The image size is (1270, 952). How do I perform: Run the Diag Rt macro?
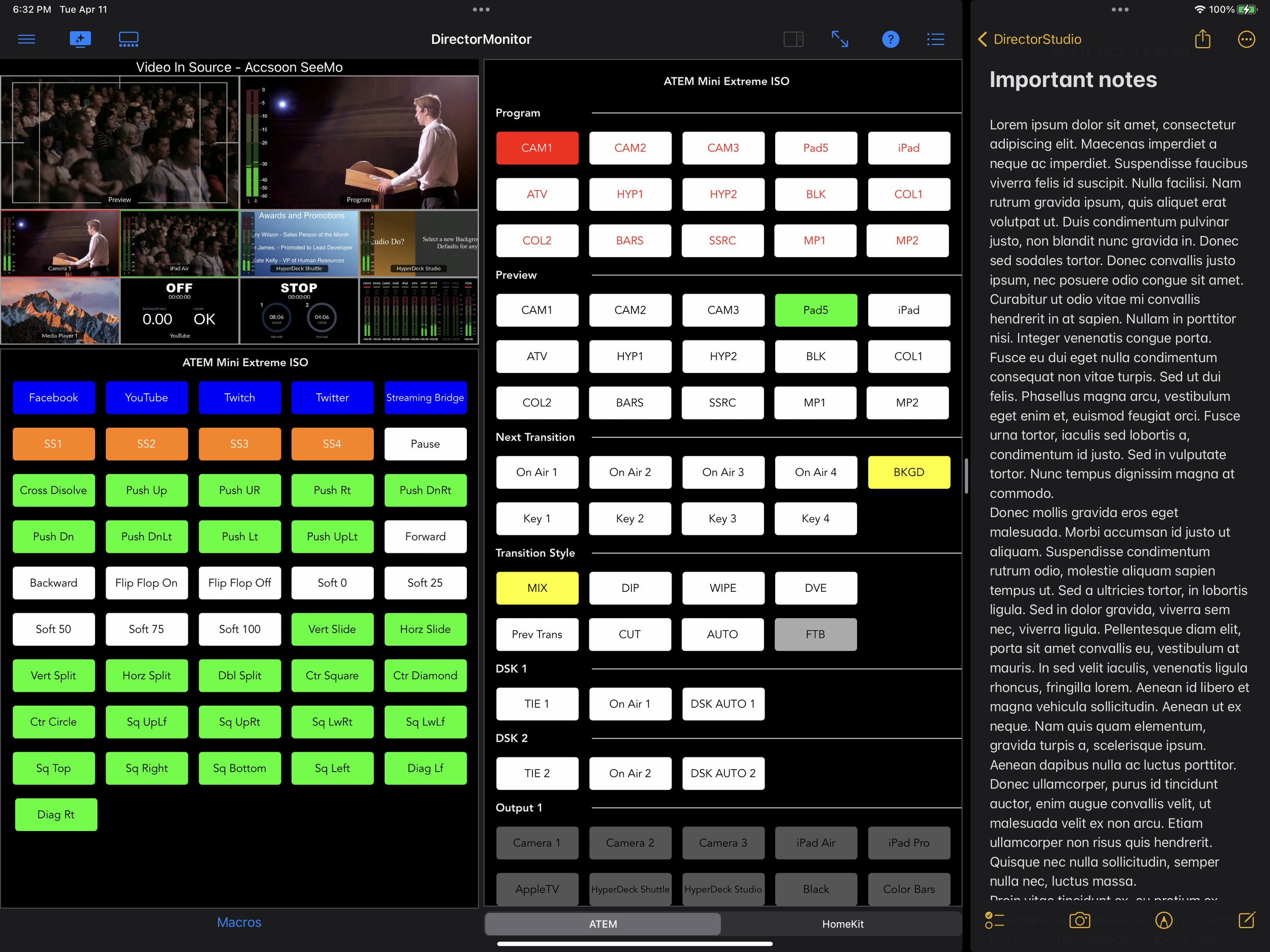56,815
